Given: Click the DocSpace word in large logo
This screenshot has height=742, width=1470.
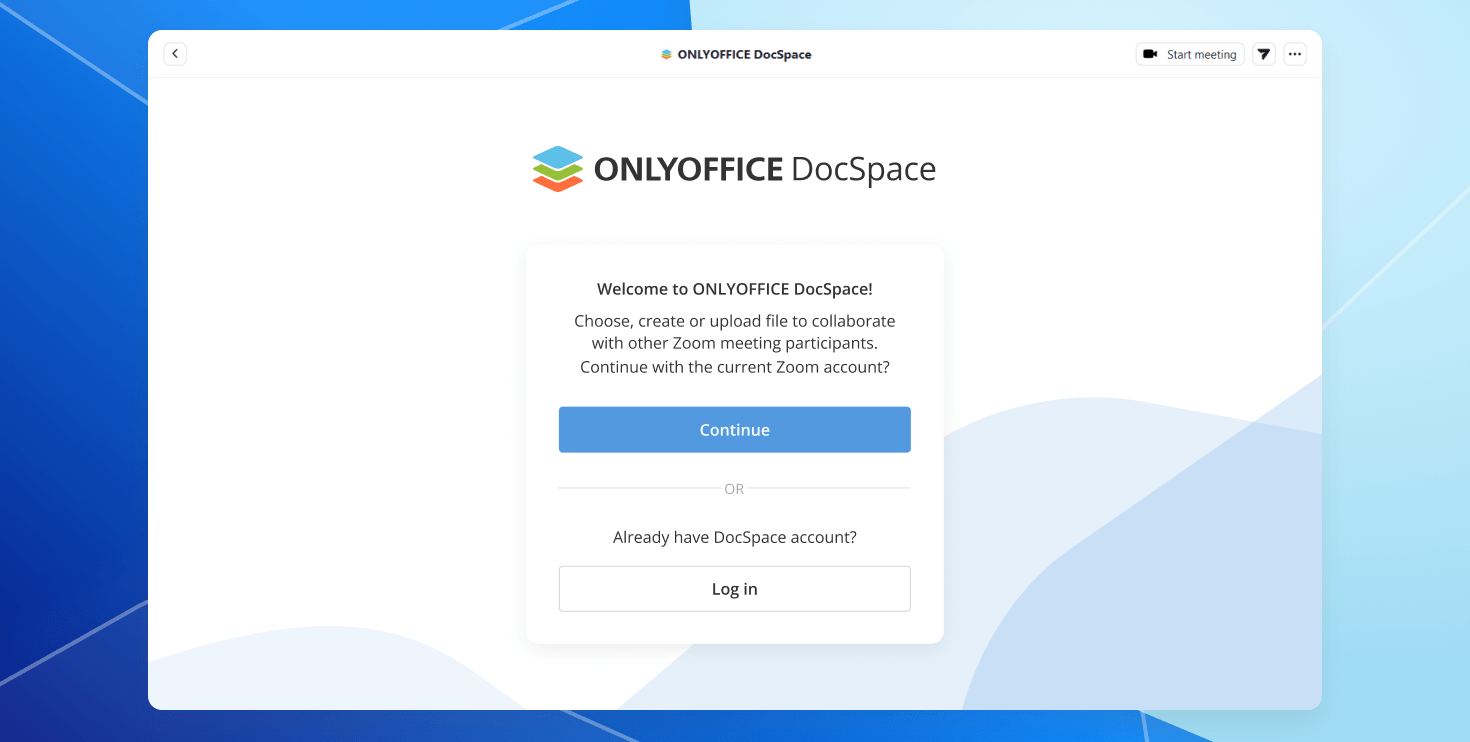Looking at the screenshot, I should [863, 170].
